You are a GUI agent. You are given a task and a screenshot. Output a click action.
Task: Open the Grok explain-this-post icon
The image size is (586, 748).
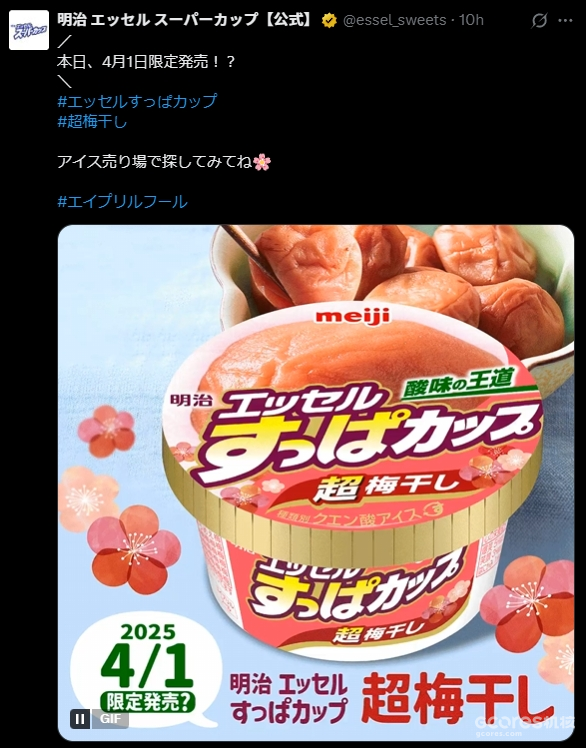click(x=539, y=21)
